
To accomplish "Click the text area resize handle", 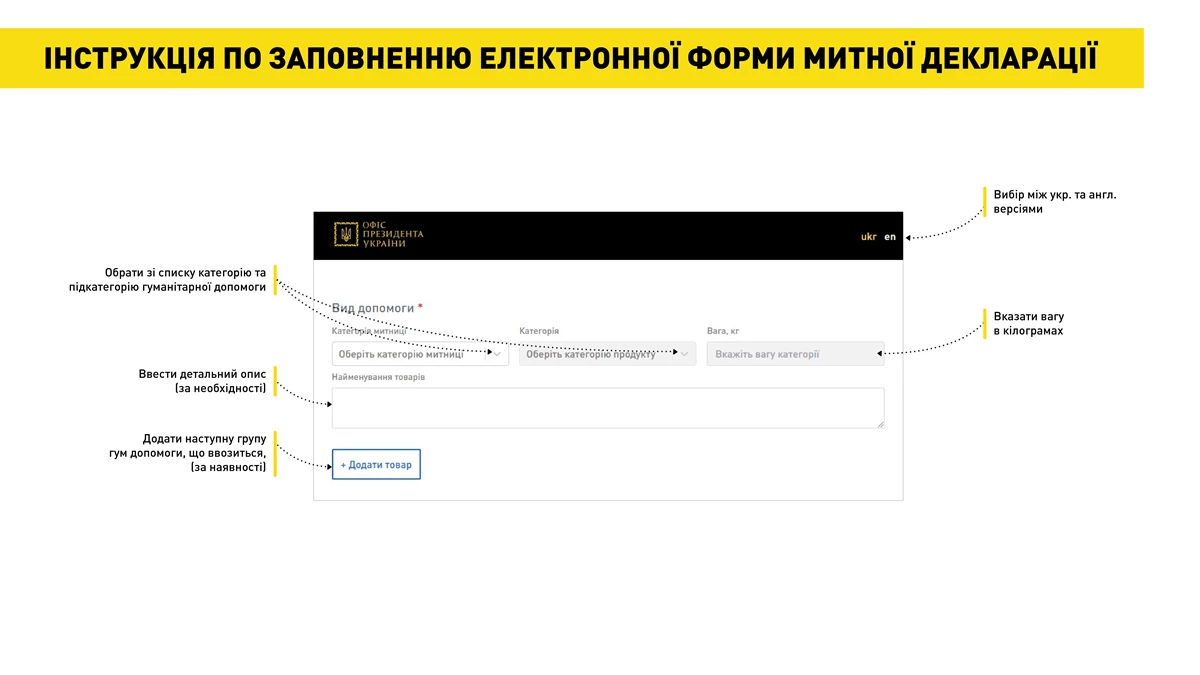I will 880,424.
